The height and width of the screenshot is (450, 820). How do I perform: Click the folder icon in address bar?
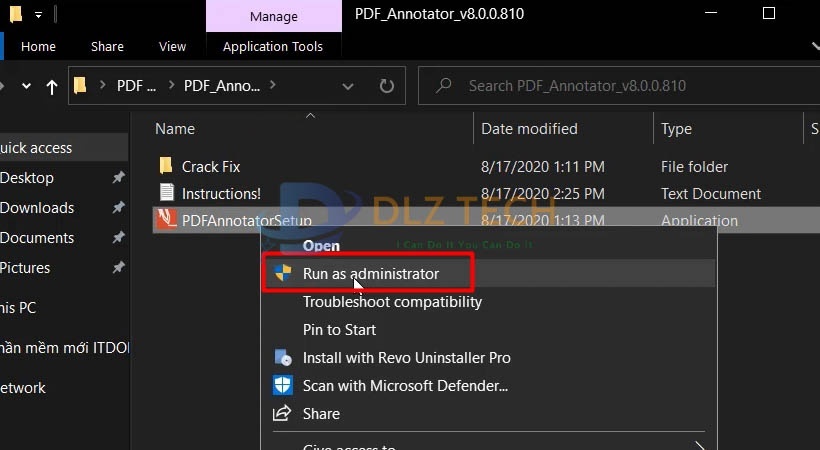(x=80, y=85)
